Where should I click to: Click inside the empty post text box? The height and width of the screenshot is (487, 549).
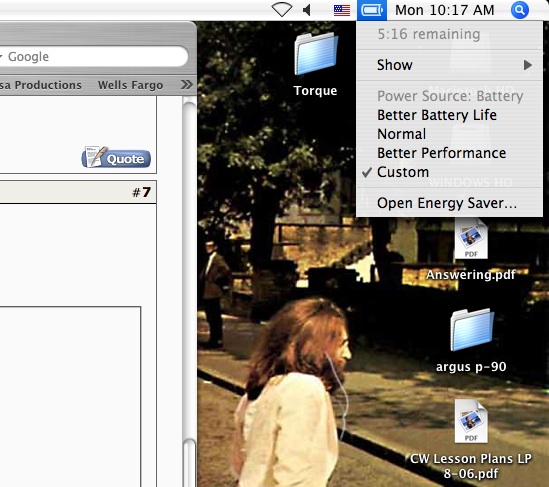pos(70,396)
